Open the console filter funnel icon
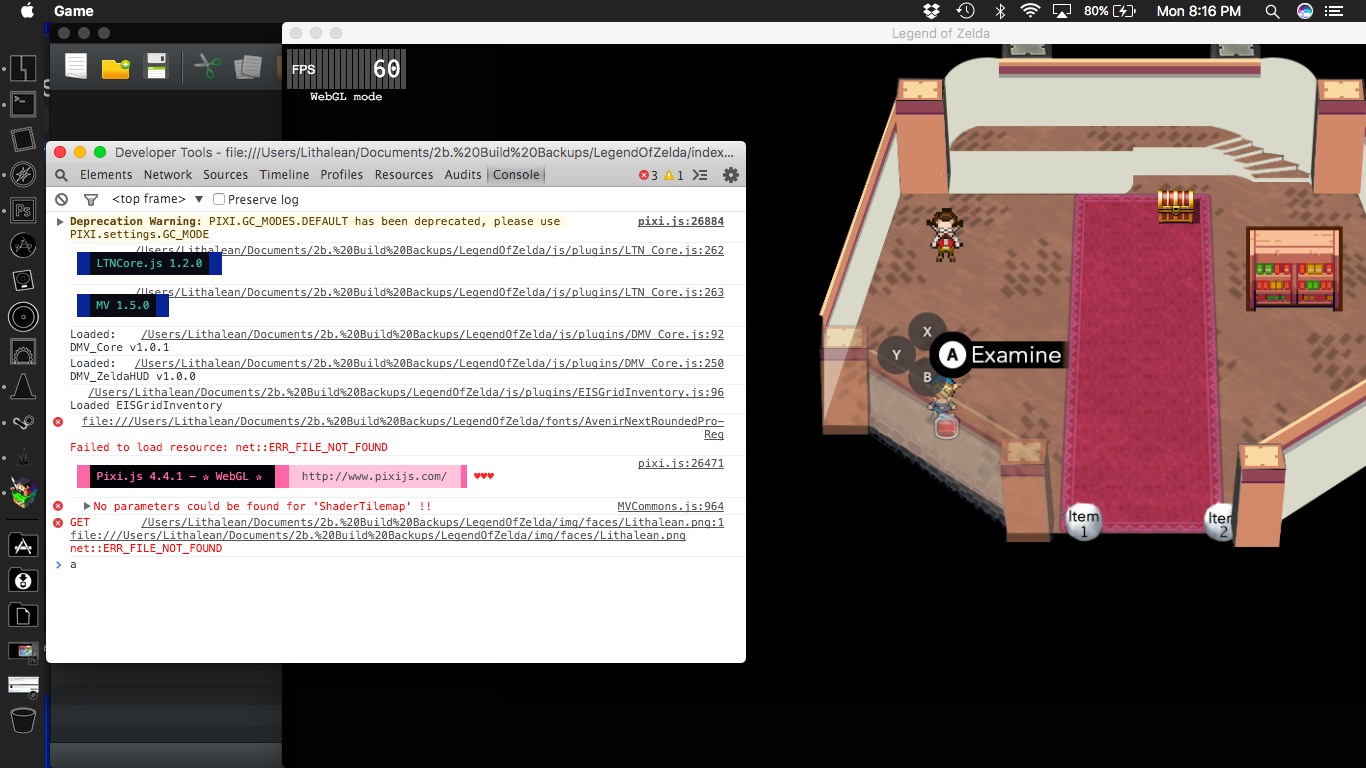The width and height of the screenshot is (1366, 768). [x=91, y=199]
